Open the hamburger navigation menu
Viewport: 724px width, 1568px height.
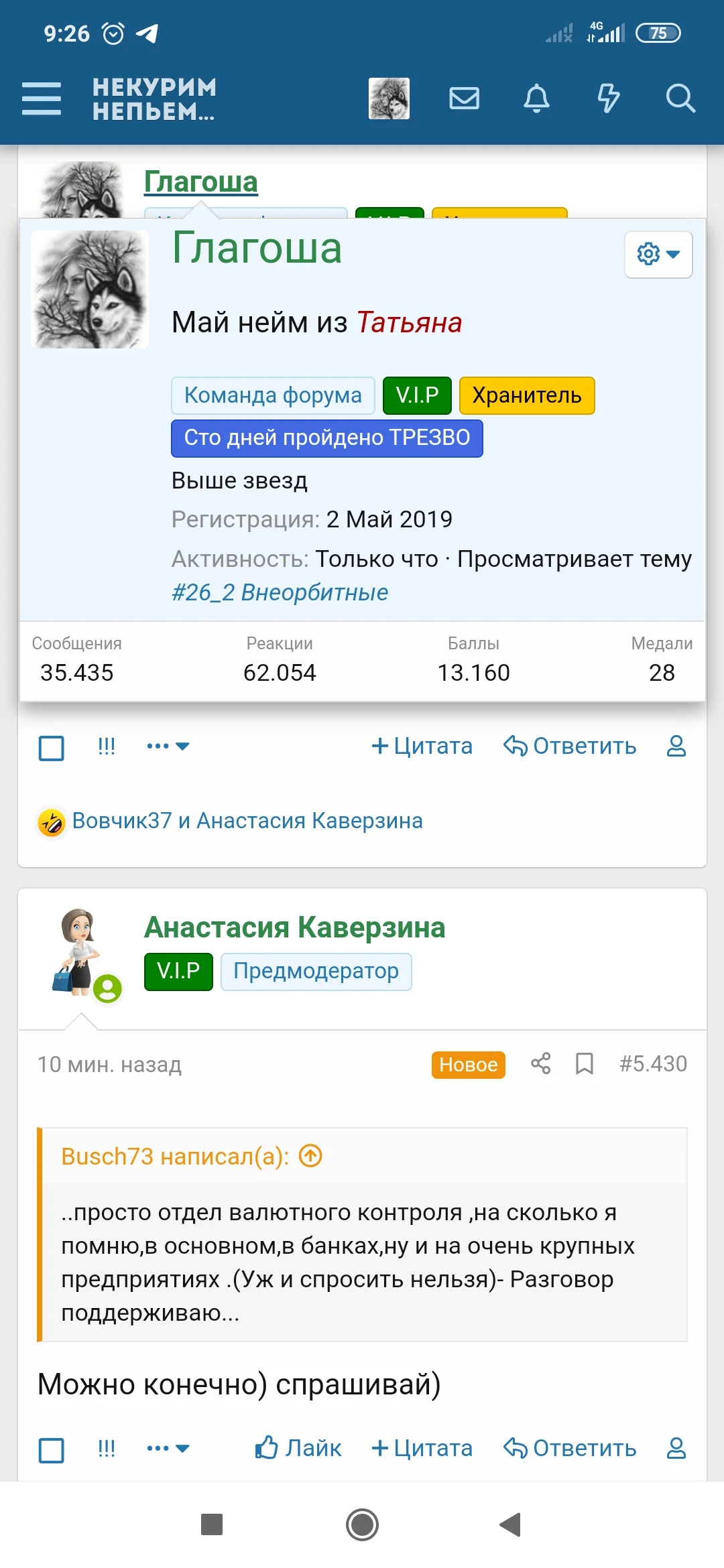coord(42,99)
